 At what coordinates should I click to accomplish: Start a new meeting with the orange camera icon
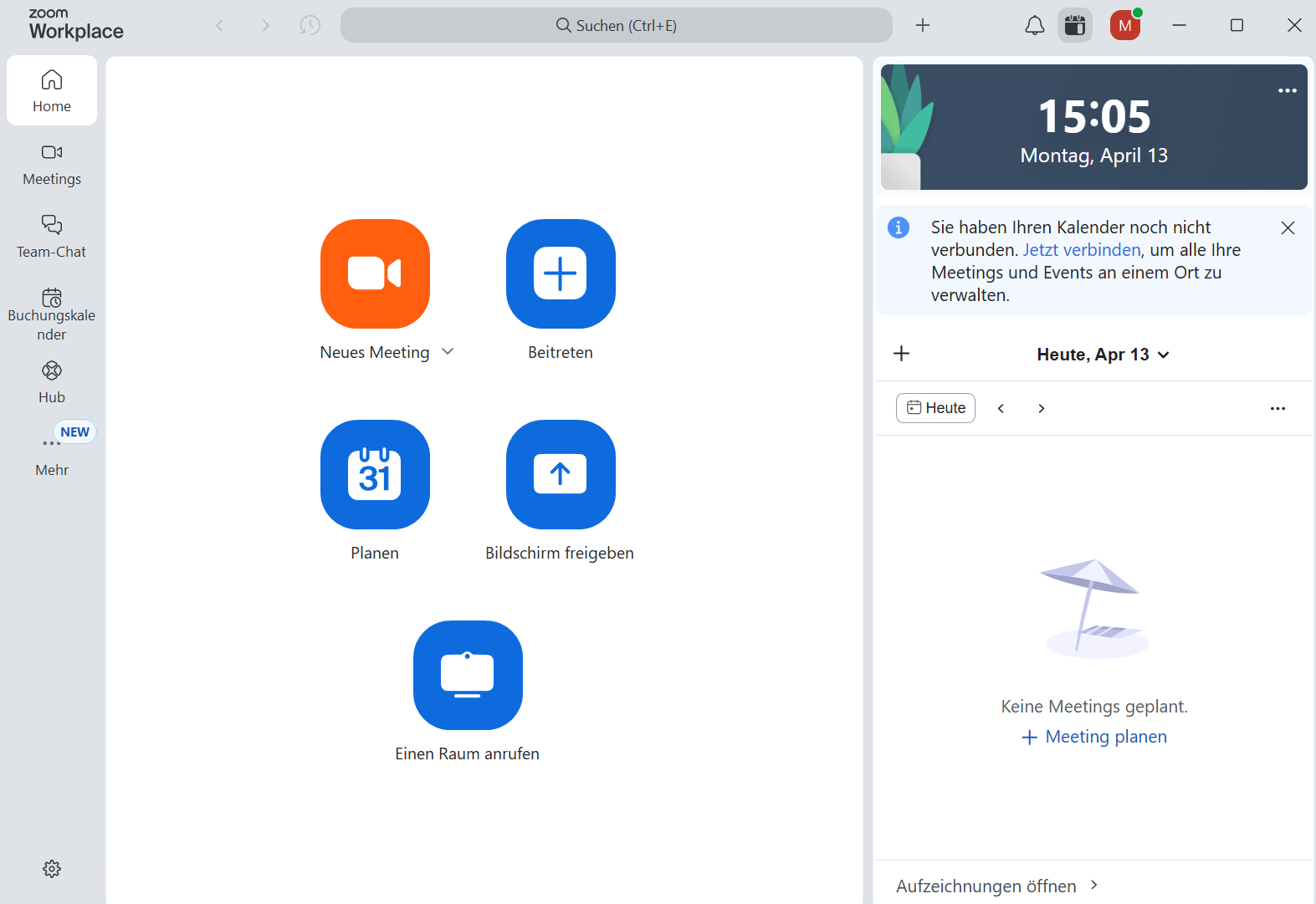point(375,273)
